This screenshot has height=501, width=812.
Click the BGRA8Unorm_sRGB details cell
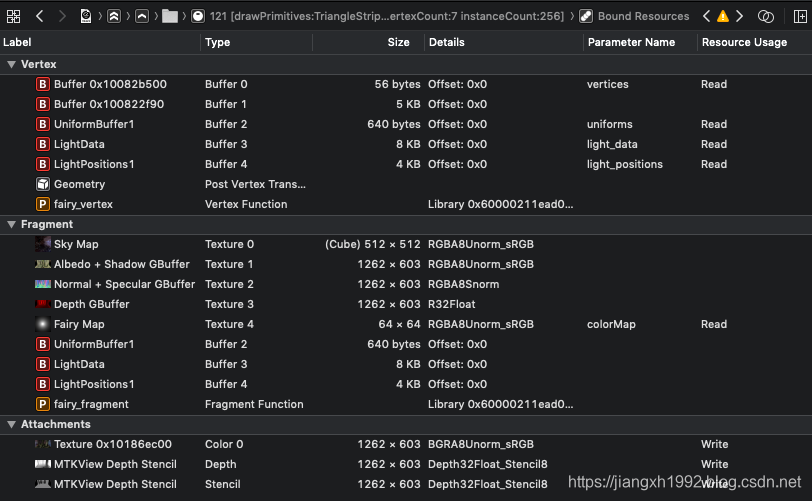tap(481, 444)
